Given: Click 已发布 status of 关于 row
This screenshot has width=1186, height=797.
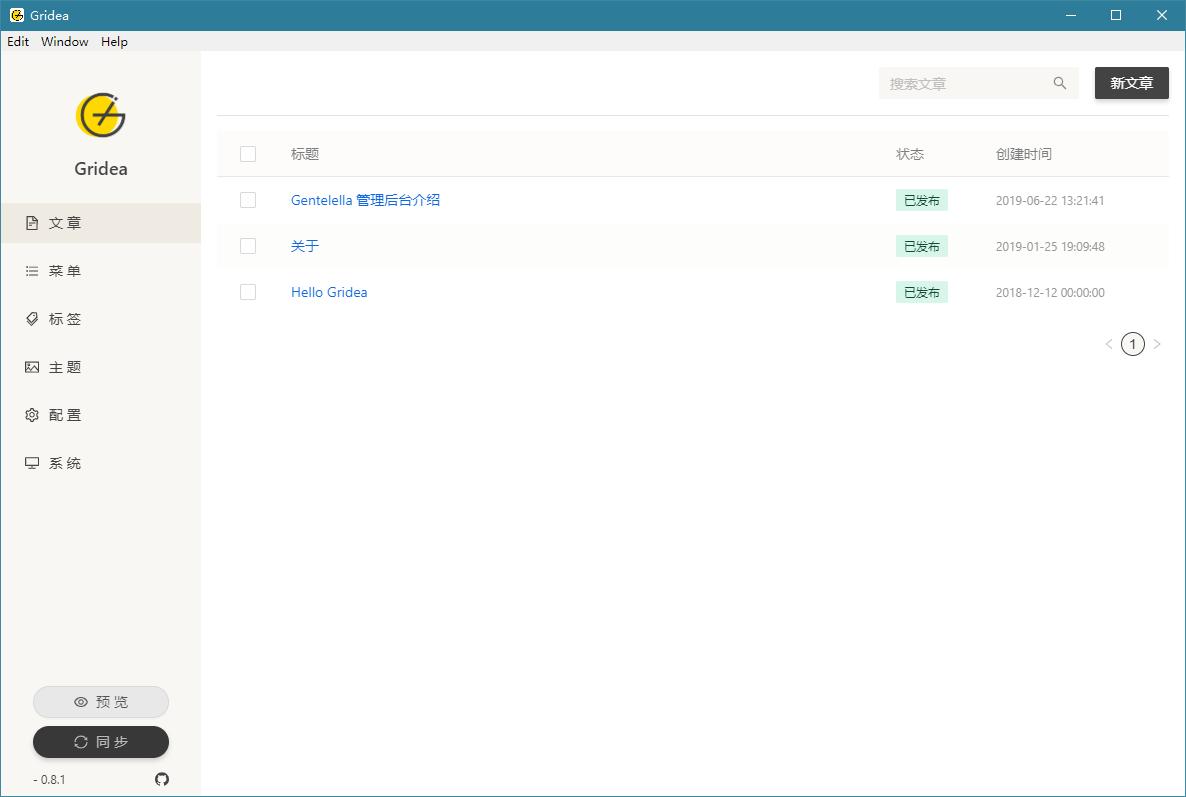Looking at the screenshot, I should [921, 247].
